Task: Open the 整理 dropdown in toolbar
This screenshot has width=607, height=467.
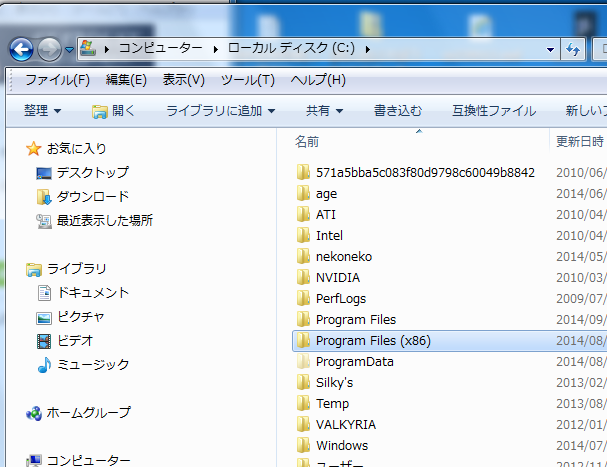Action: coord(43,111)
